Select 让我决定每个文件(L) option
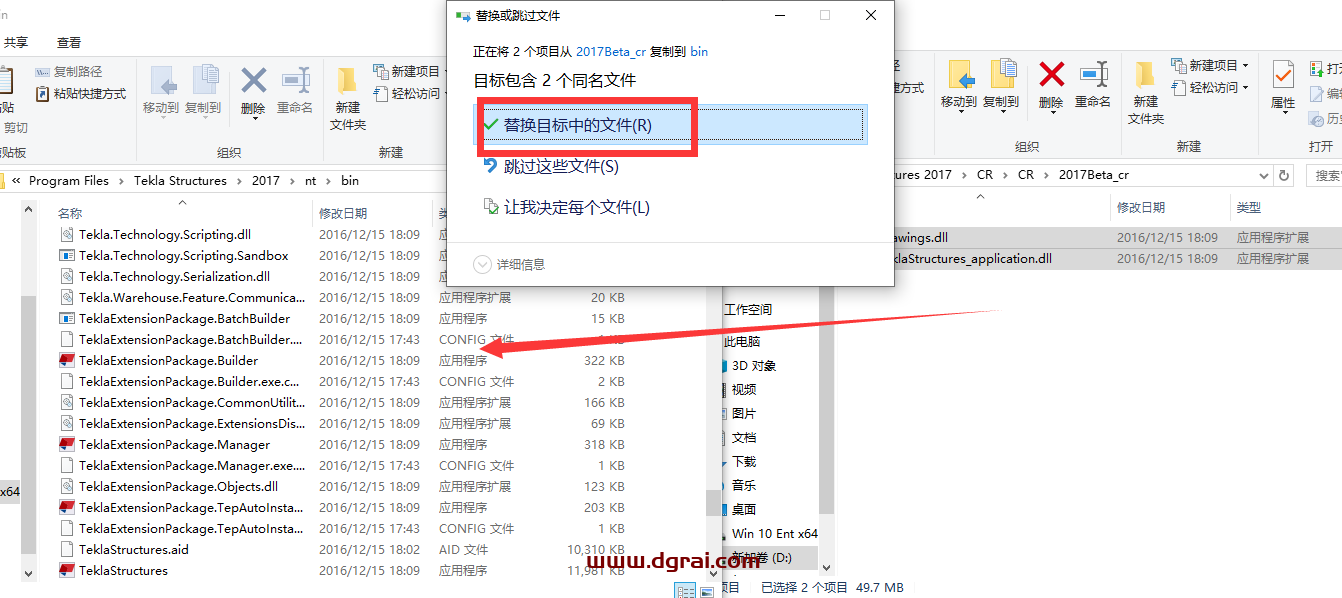 tap(566, 207)
